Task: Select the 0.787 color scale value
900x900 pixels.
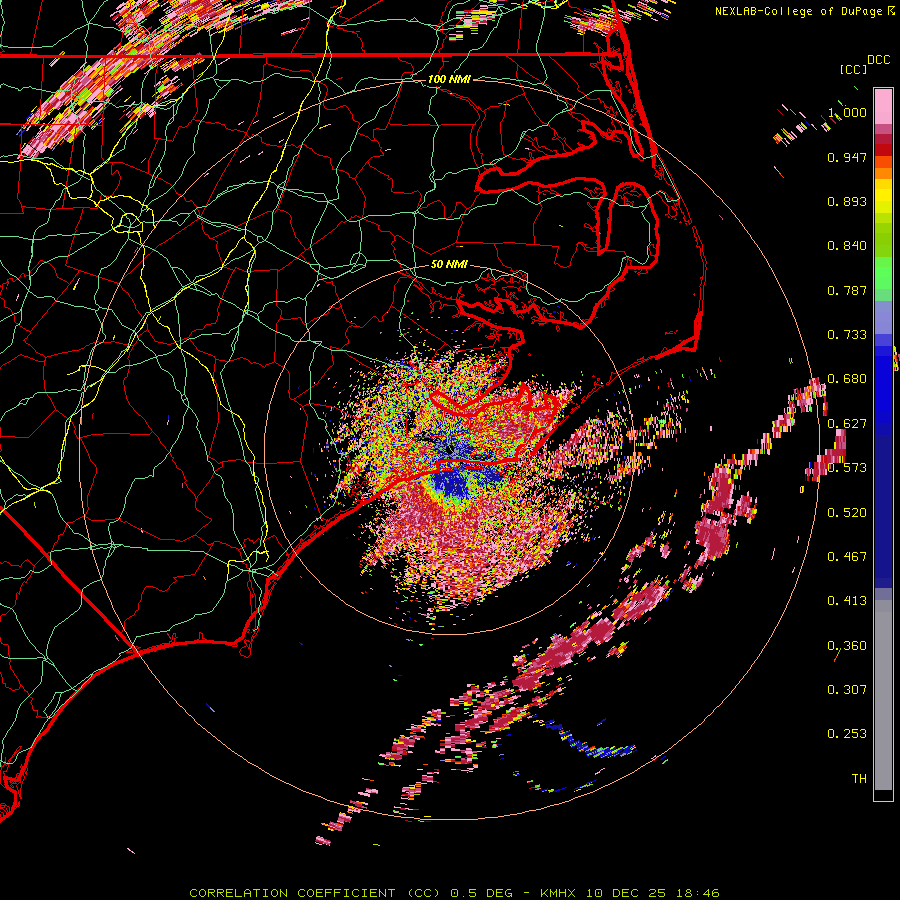Action: tap(847, 290)
